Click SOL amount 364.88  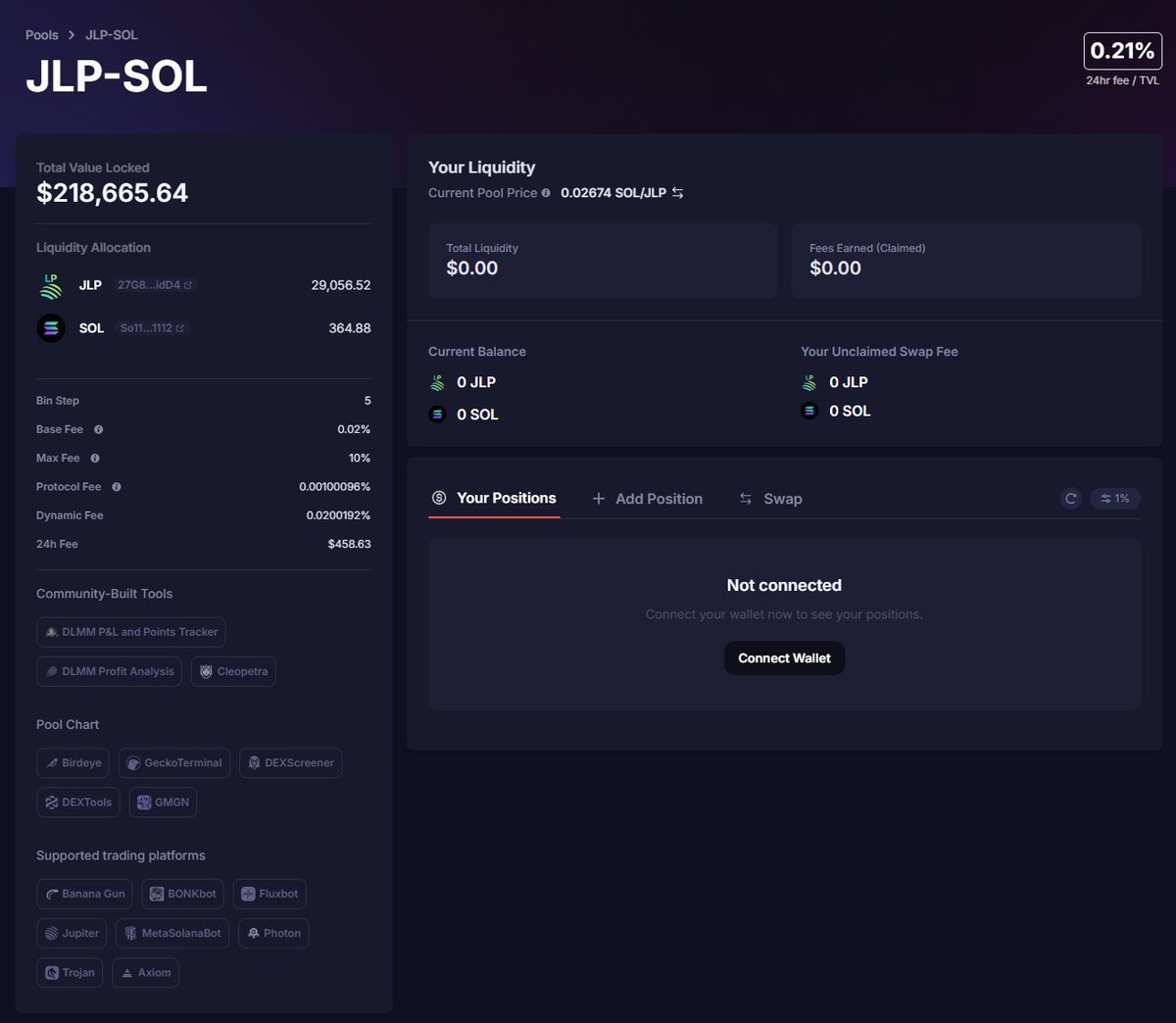tap(350, 328)
